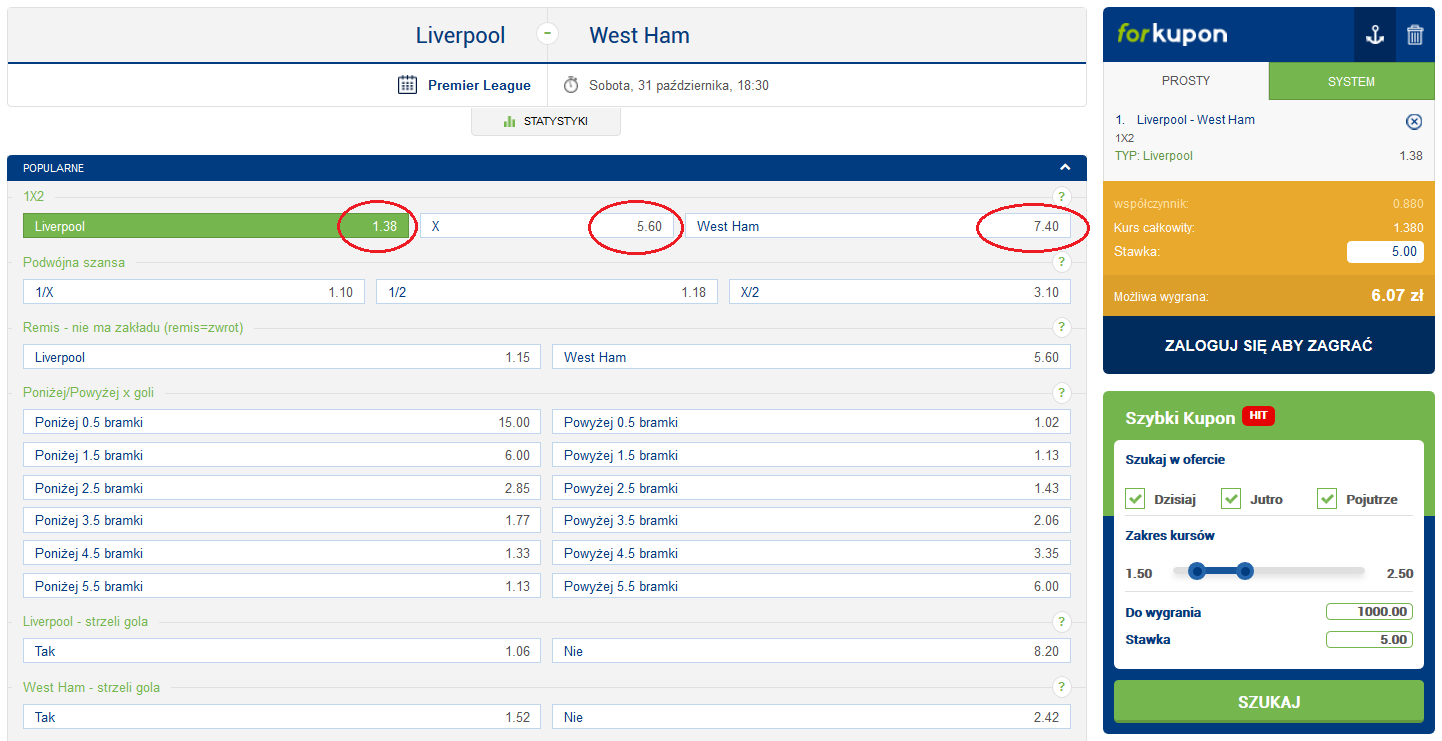Click the Premier League label
Screen dimensions: 1442x741
click(x=479, y=85)
